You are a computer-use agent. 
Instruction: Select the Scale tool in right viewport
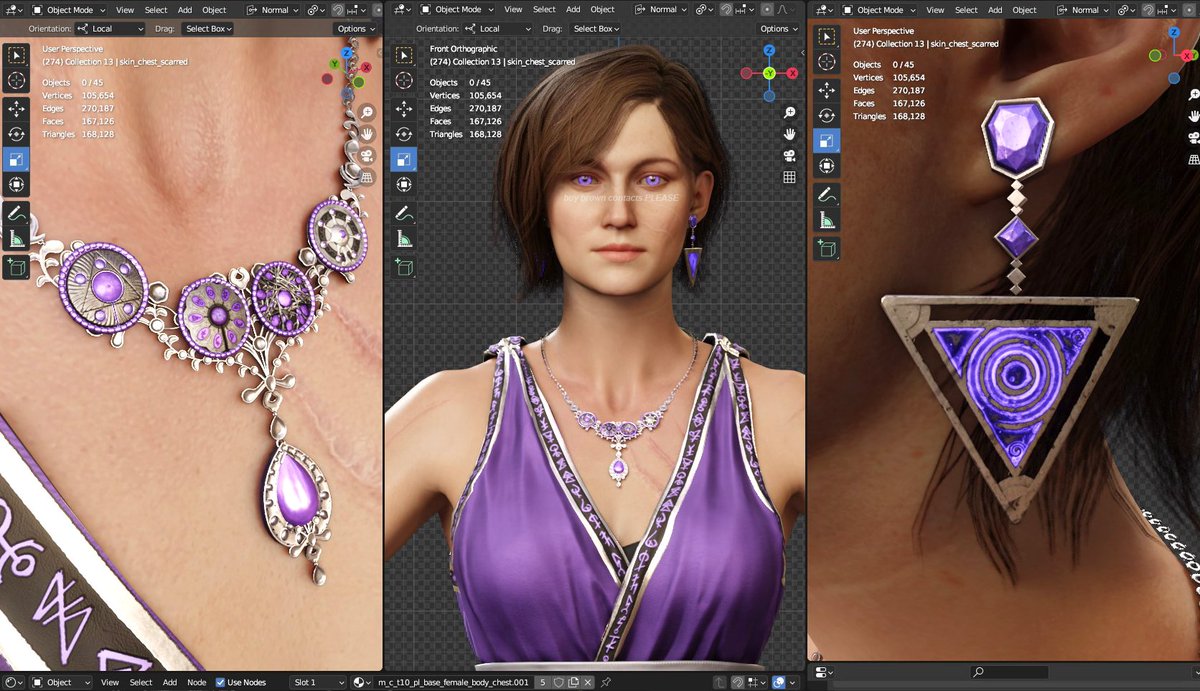pyautogui.click(x=827, y=141)
